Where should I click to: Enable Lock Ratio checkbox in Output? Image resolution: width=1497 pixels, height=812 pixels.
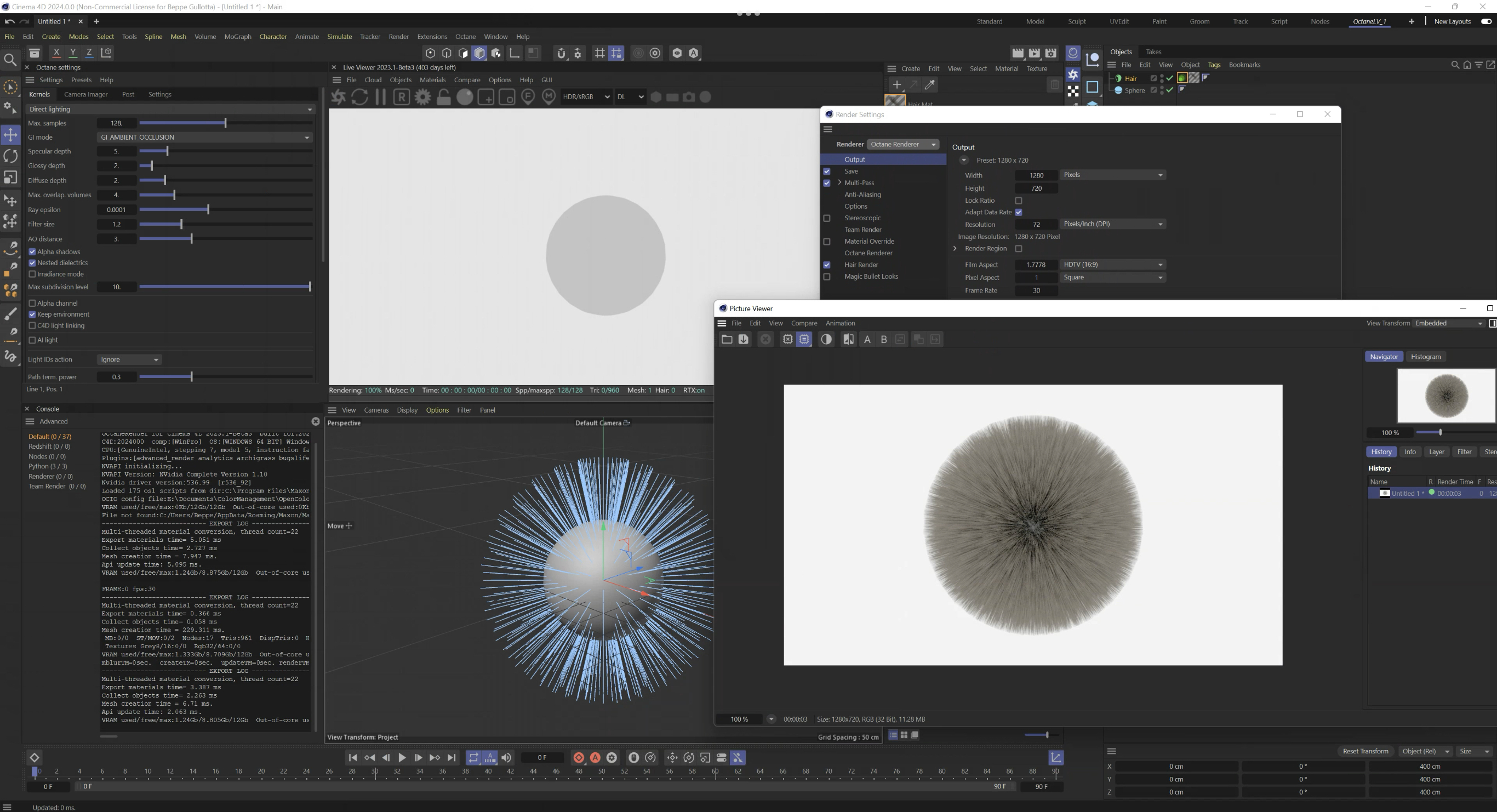tap(1018, 201)
